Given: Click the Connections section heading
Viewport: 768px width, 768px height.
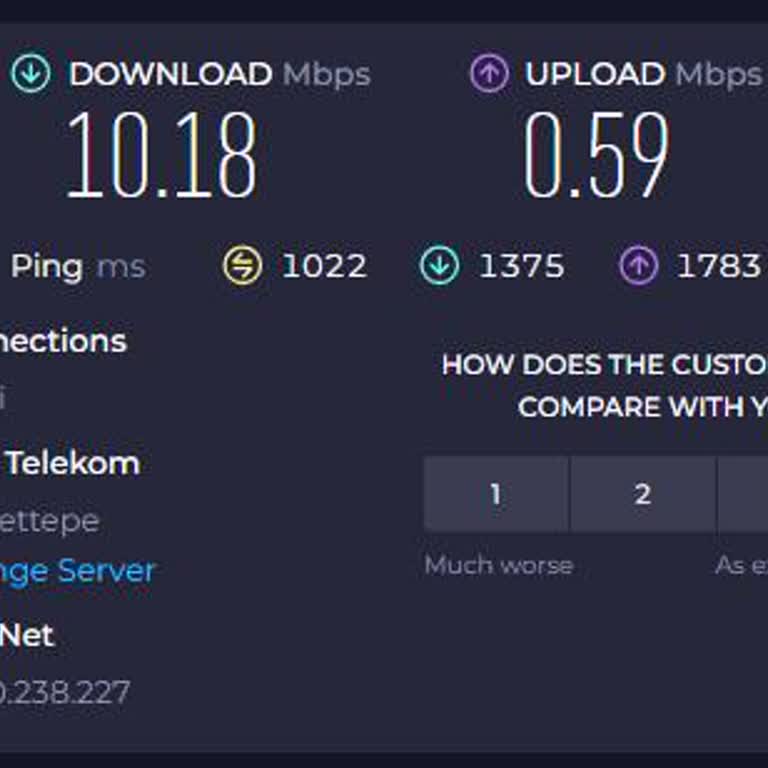Looking at the screenshot, I should coord(64,341).
